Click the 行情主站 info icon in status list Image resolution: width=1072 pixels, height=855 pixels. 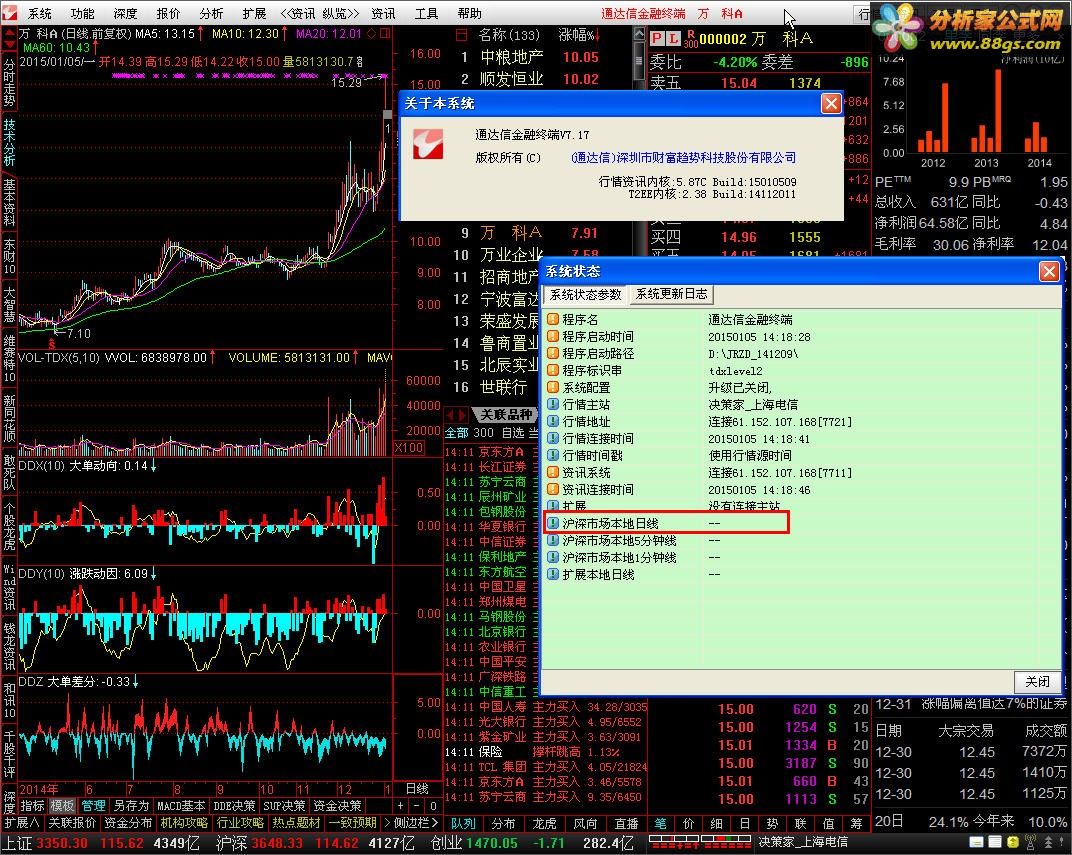(553, 405)
